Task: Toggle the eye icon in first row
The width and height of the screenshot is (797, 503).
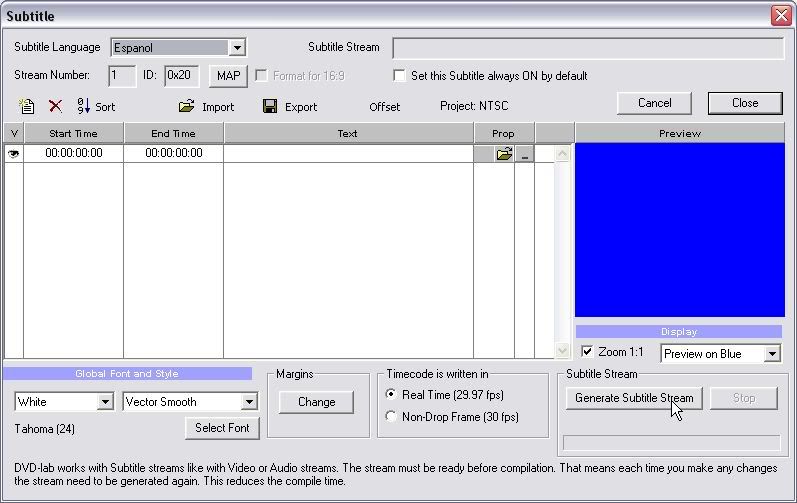Action: (x=14, y=154)
